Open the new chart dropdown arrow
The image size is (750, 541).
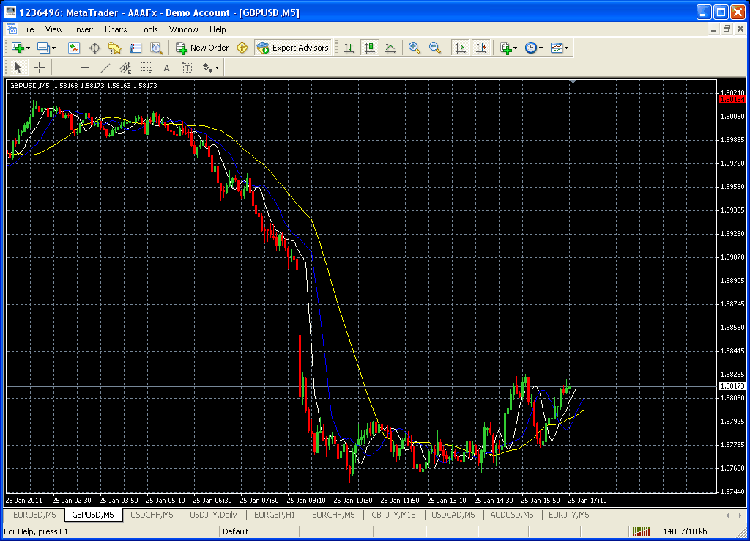tap(31, 48)
